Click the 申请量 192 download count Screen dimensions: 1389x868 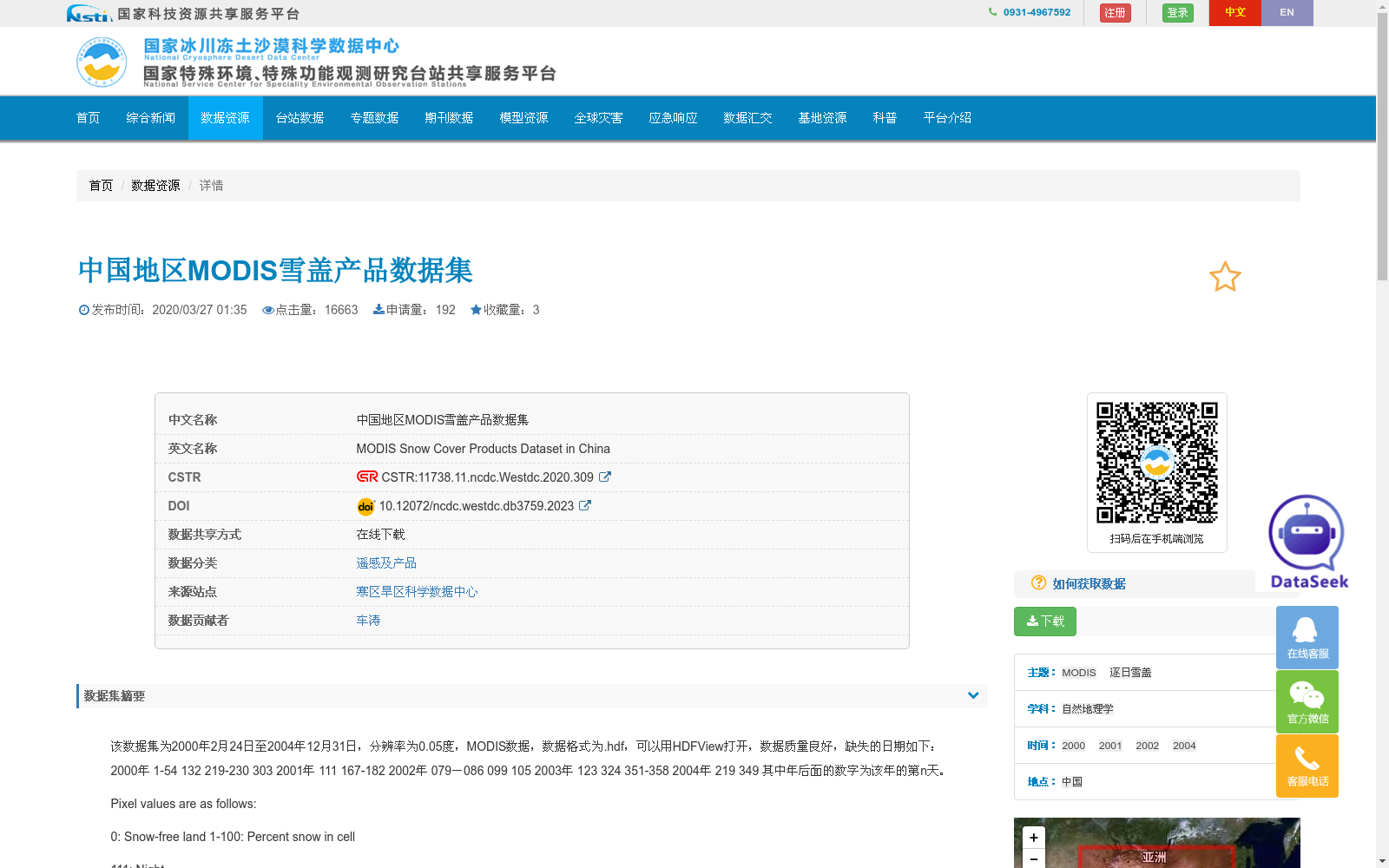[414, 310]
